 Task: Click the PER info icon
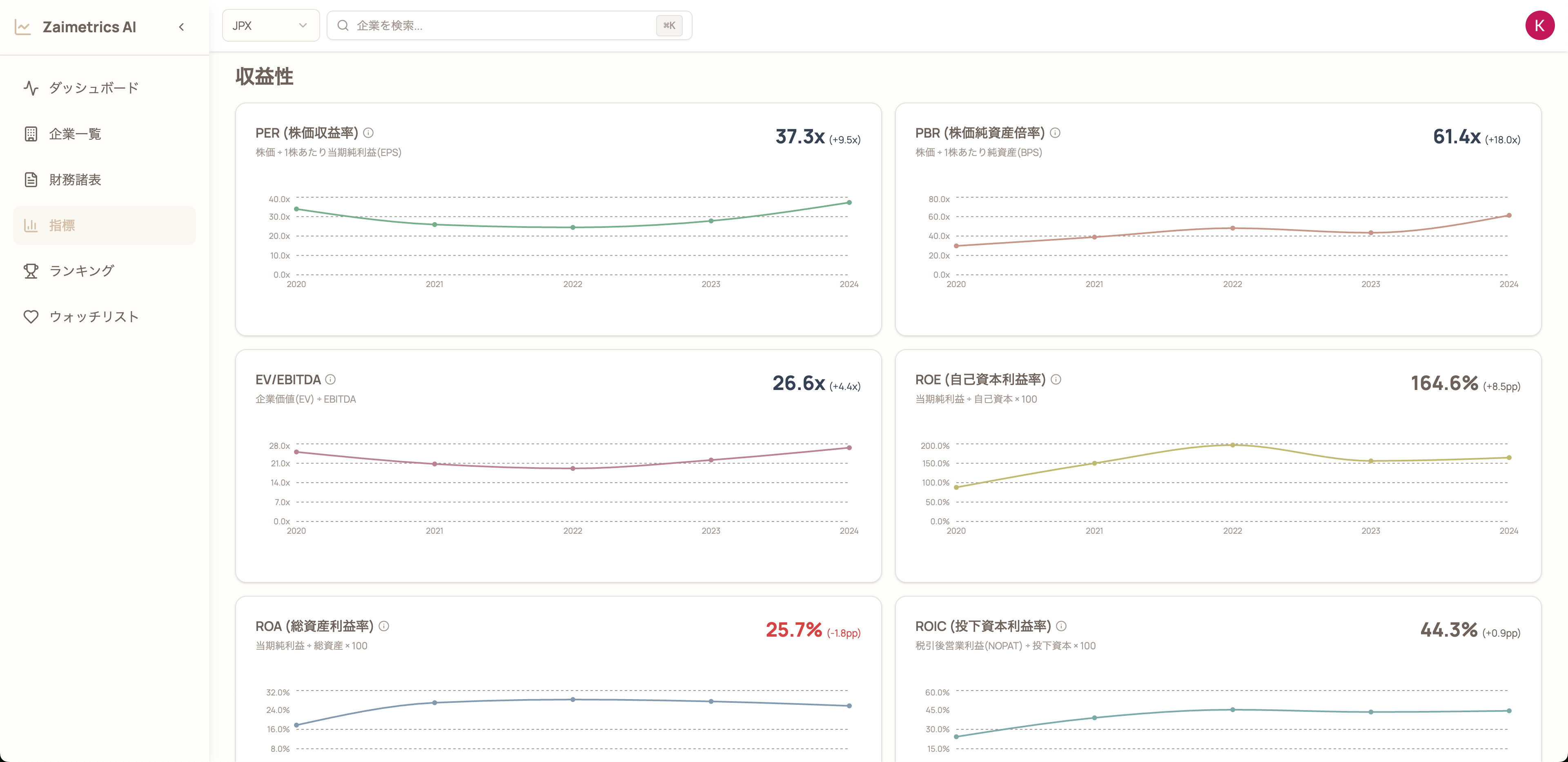(368, 133)
